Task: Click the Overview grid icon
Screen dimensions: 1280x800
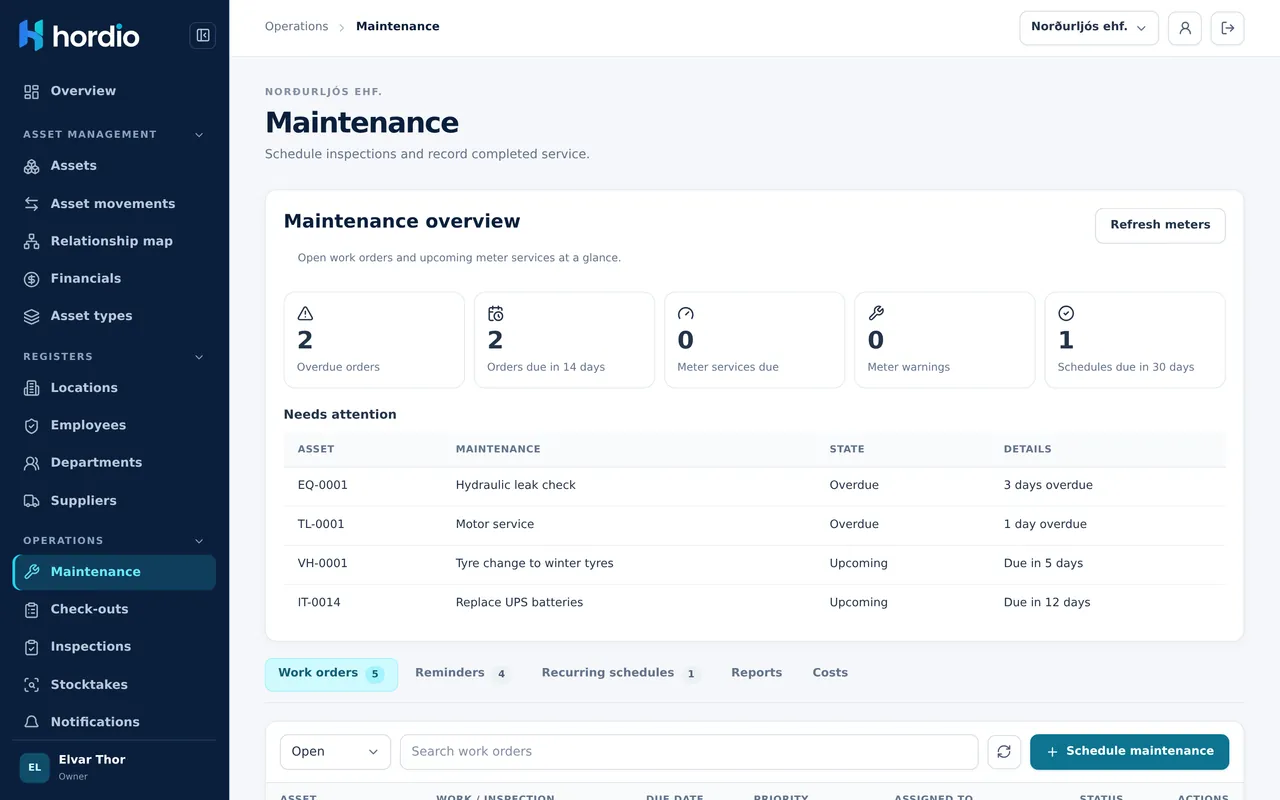Action: [32, 91]
